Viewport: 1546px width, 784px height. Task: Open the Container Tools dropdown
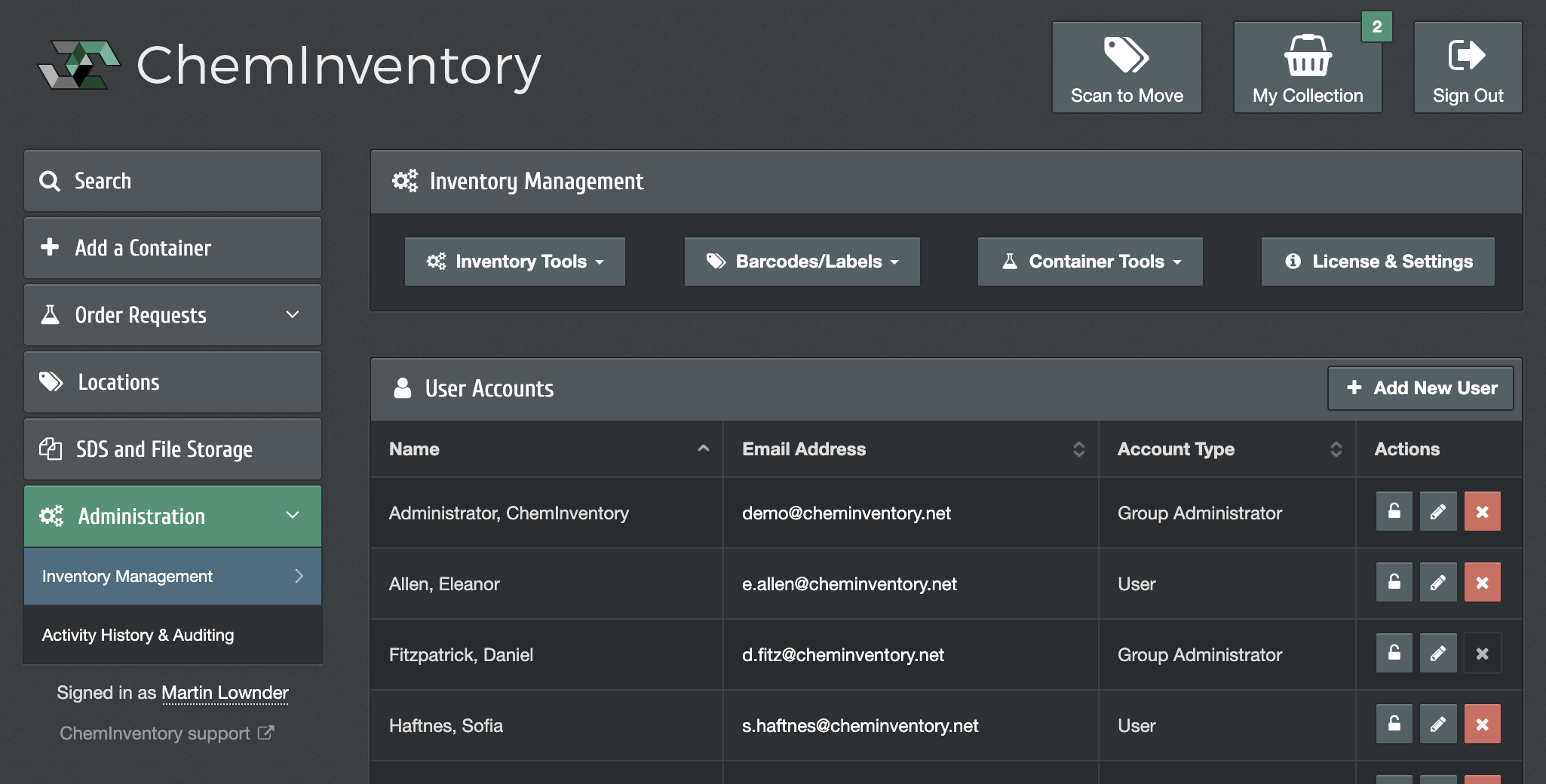(1090, 262)
